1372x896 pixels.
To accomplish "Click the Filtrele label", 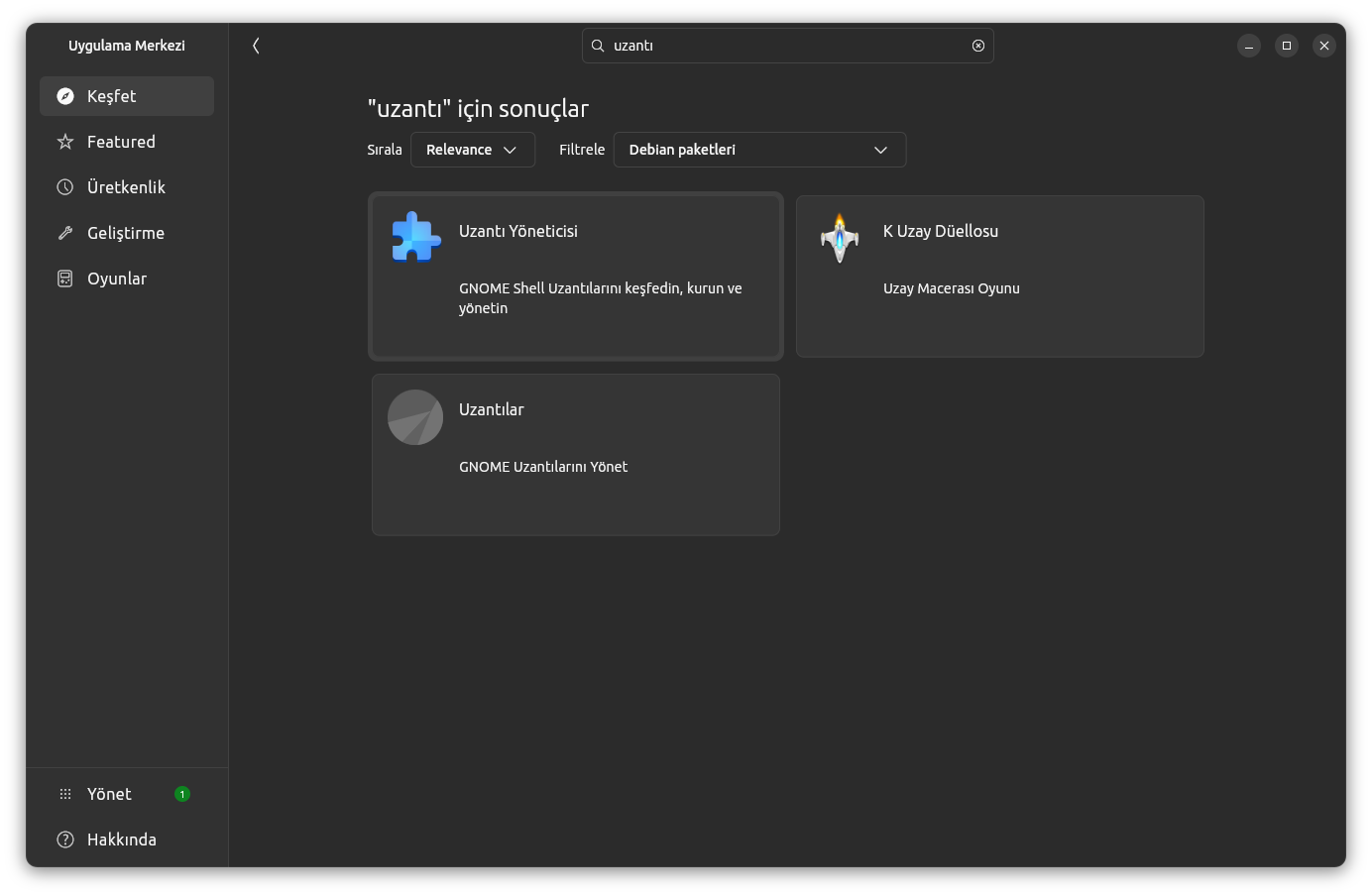I will coord(582,150).
